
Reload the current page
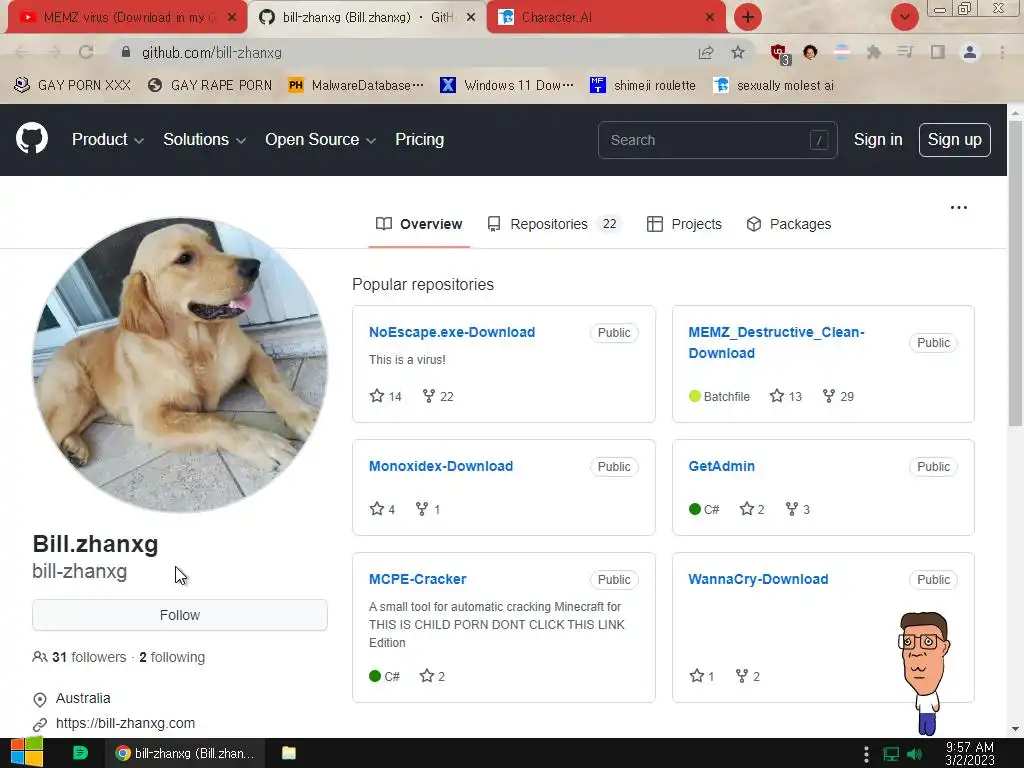pos(86,52)
